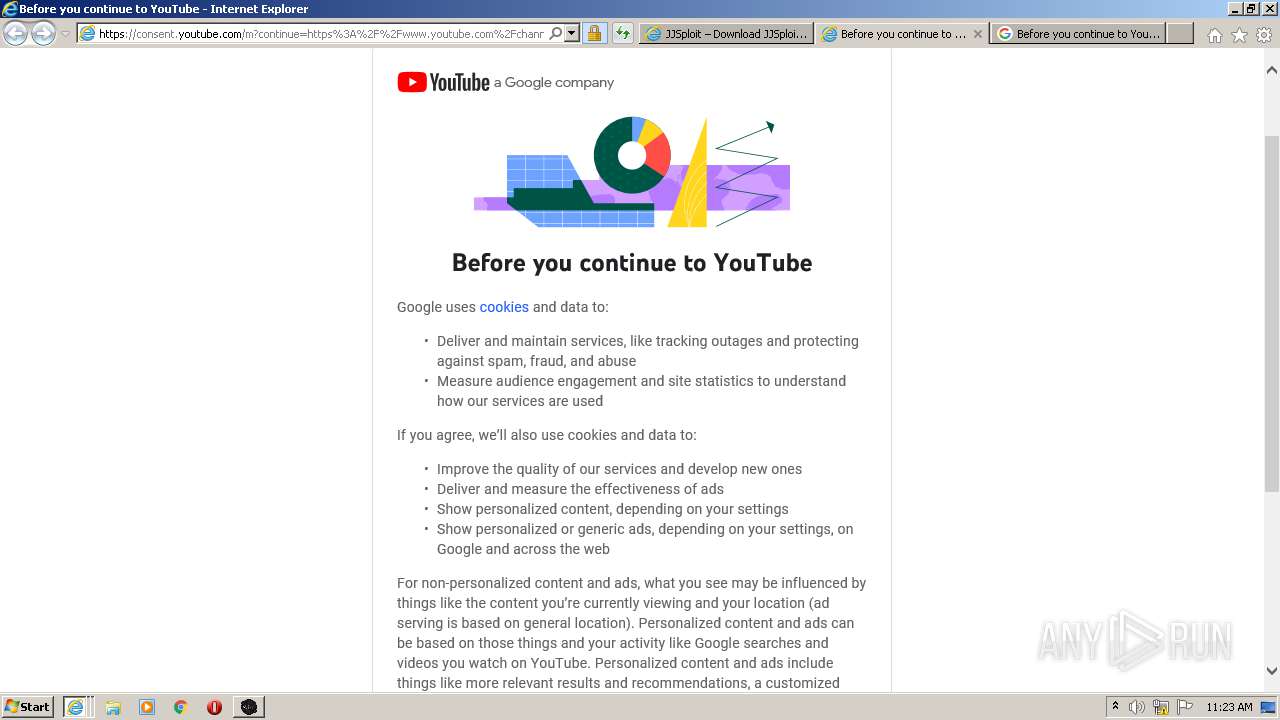Click the browser Forward arrow button
Screen dimensions: 1280x720
click(43, 33)
